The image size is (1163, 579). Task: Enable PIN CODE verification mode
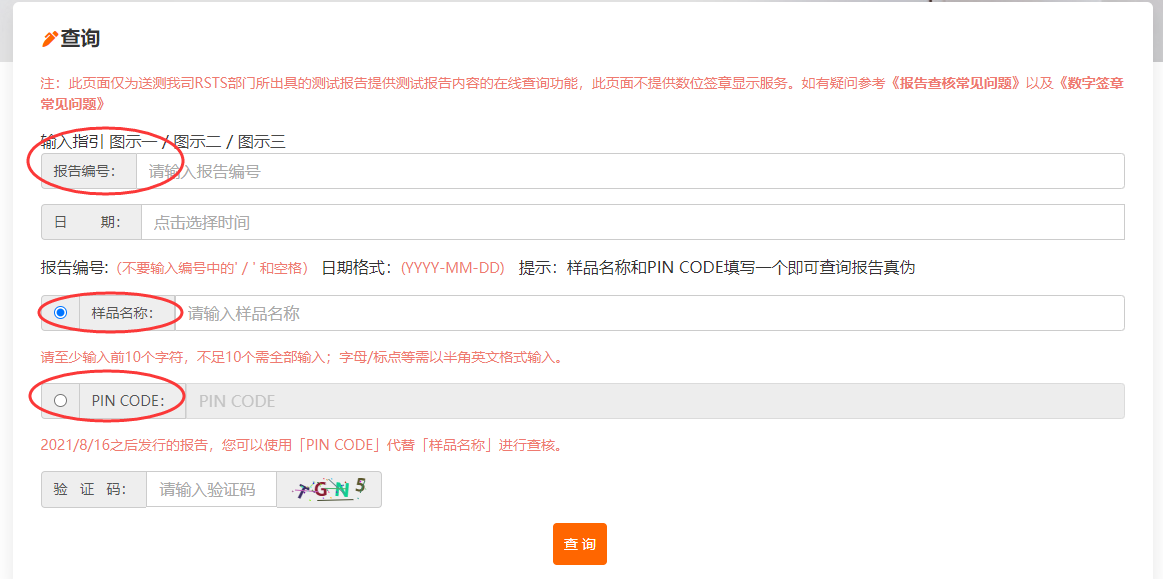click(x=59, y=400)
